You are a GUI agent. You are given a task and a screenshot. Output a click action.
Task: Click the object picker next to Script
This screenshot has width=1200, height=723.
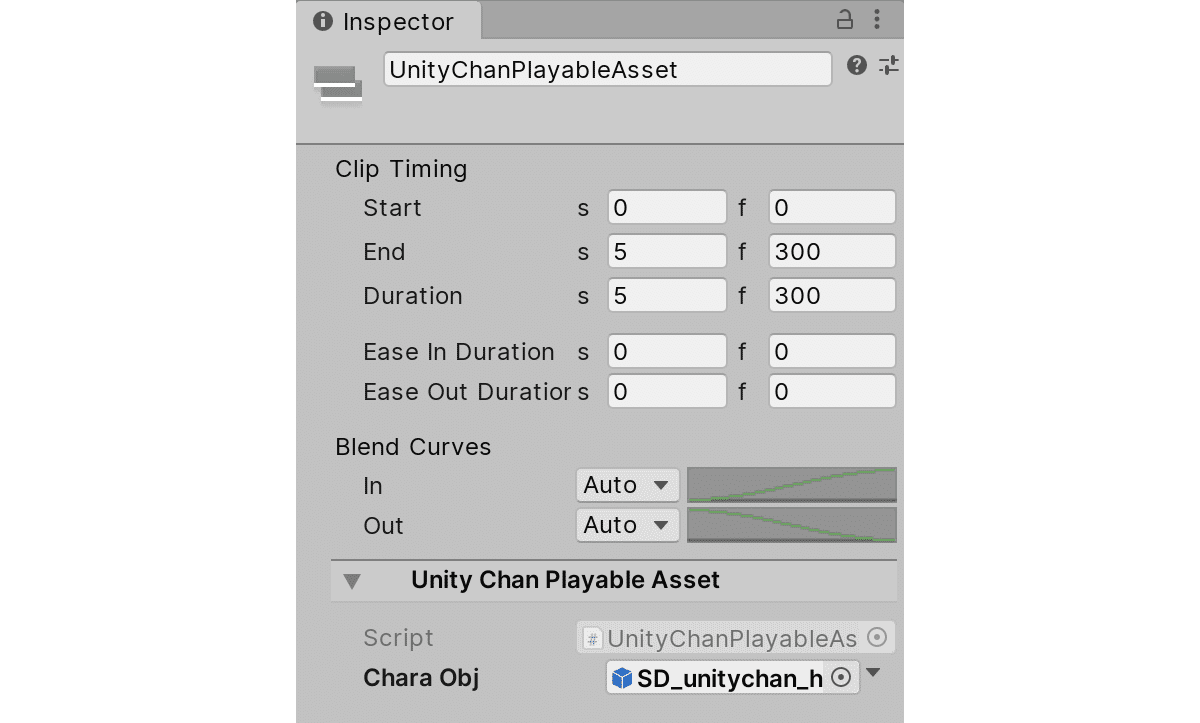(877, 637)
